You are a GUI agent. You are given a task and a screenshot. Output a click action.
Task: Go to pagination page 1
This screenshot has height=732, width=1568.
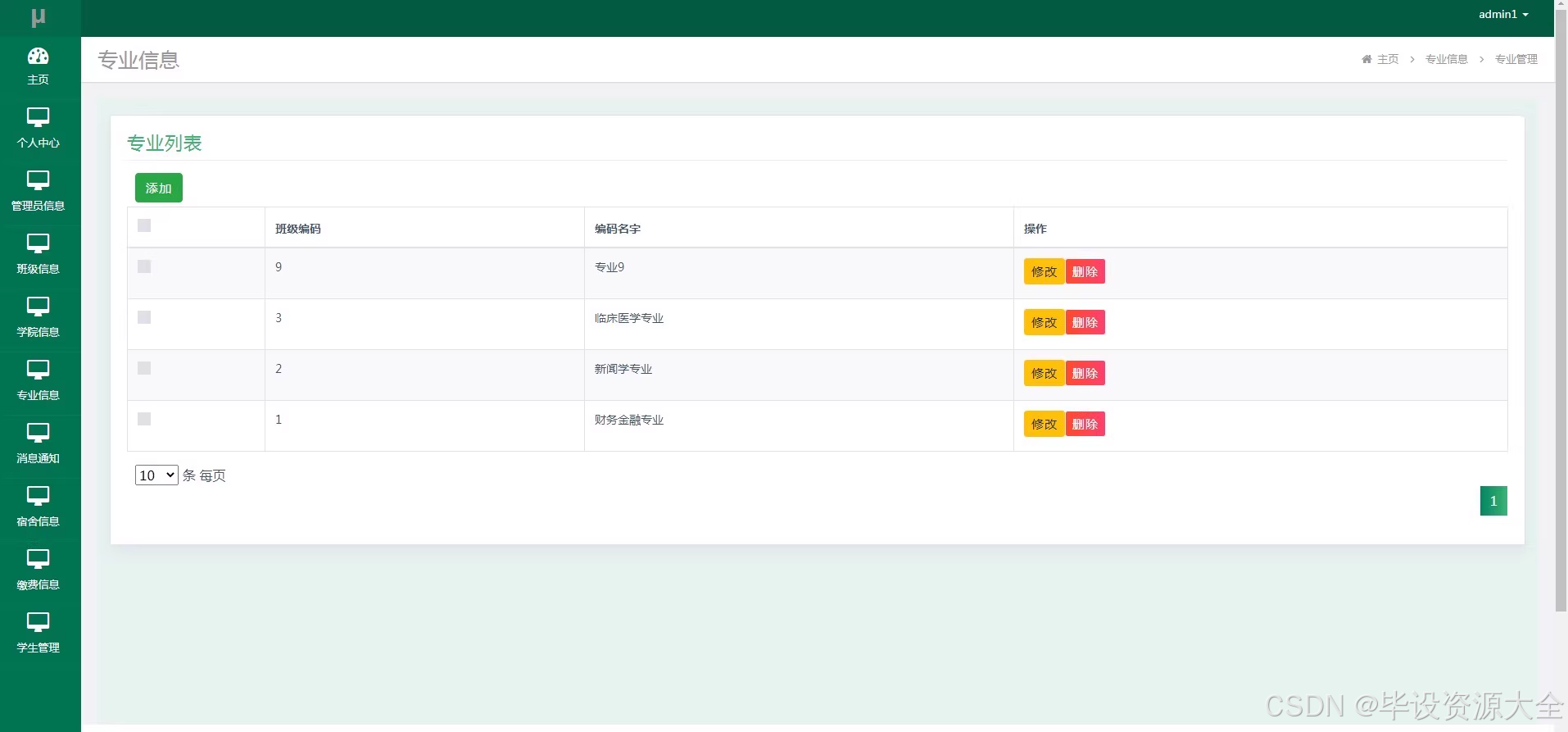tap(1493, 501)
